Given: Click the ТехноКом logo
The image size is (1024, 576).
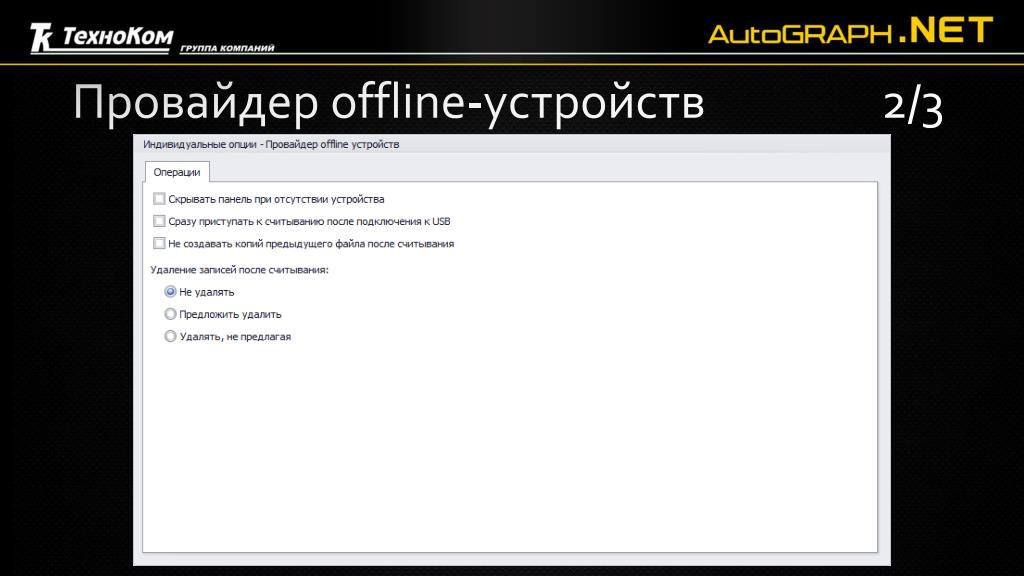Looking at the screenshot, I should [x=152, y=38].
